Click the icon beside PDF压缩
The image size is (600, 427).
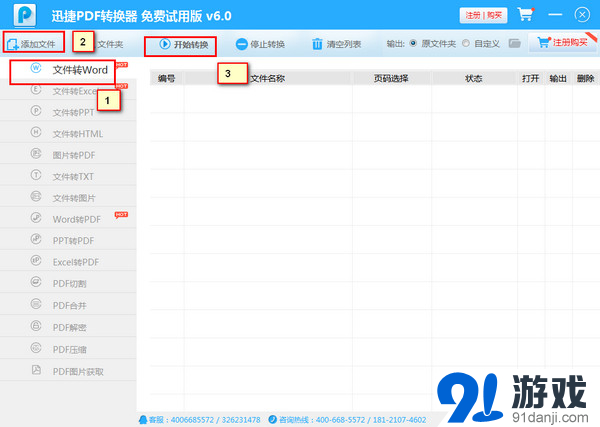point(36,348)
